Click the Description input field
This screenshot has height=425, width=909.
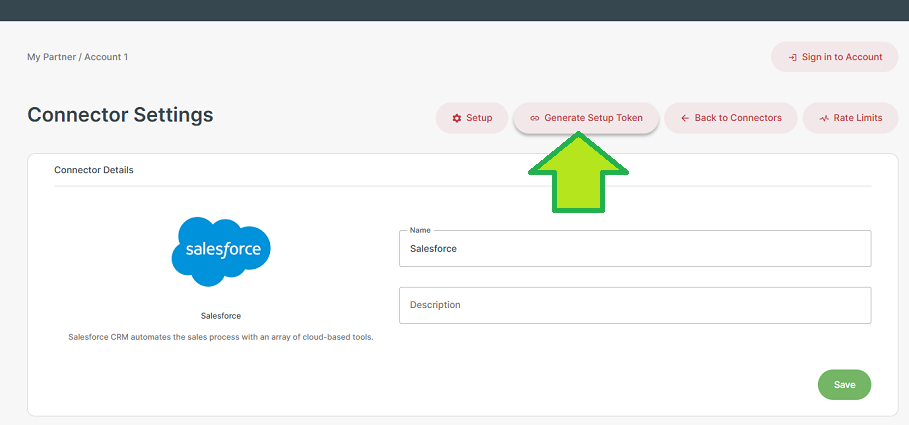[635, 305]
